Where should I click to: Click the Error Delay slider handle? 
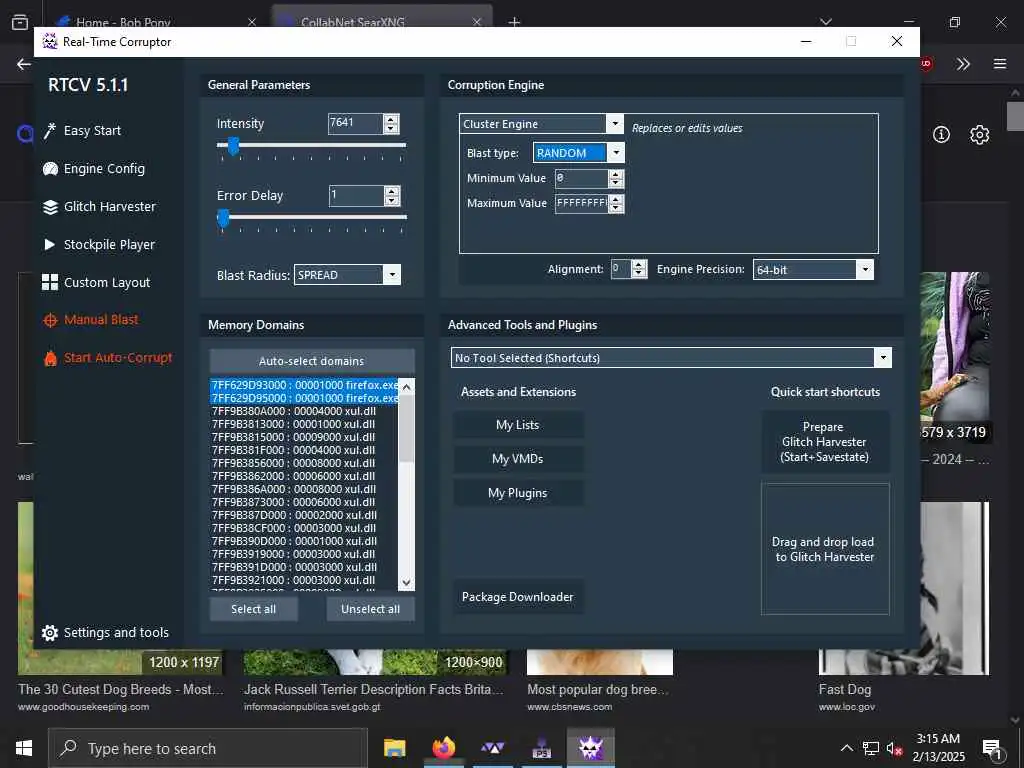pos(223,218)
